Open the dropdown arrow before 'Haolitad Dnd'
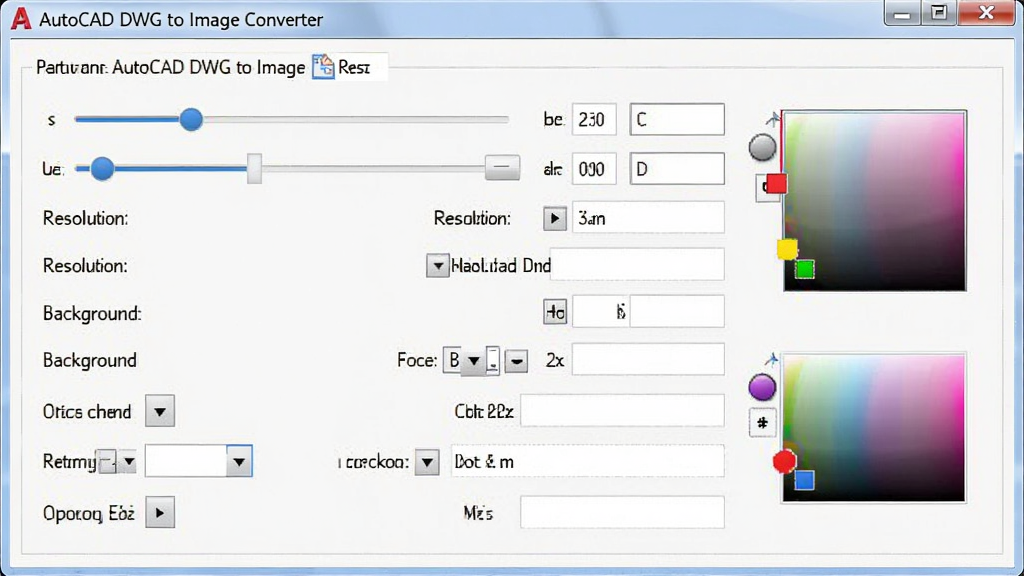The image size is (1024, 576). 438,266
